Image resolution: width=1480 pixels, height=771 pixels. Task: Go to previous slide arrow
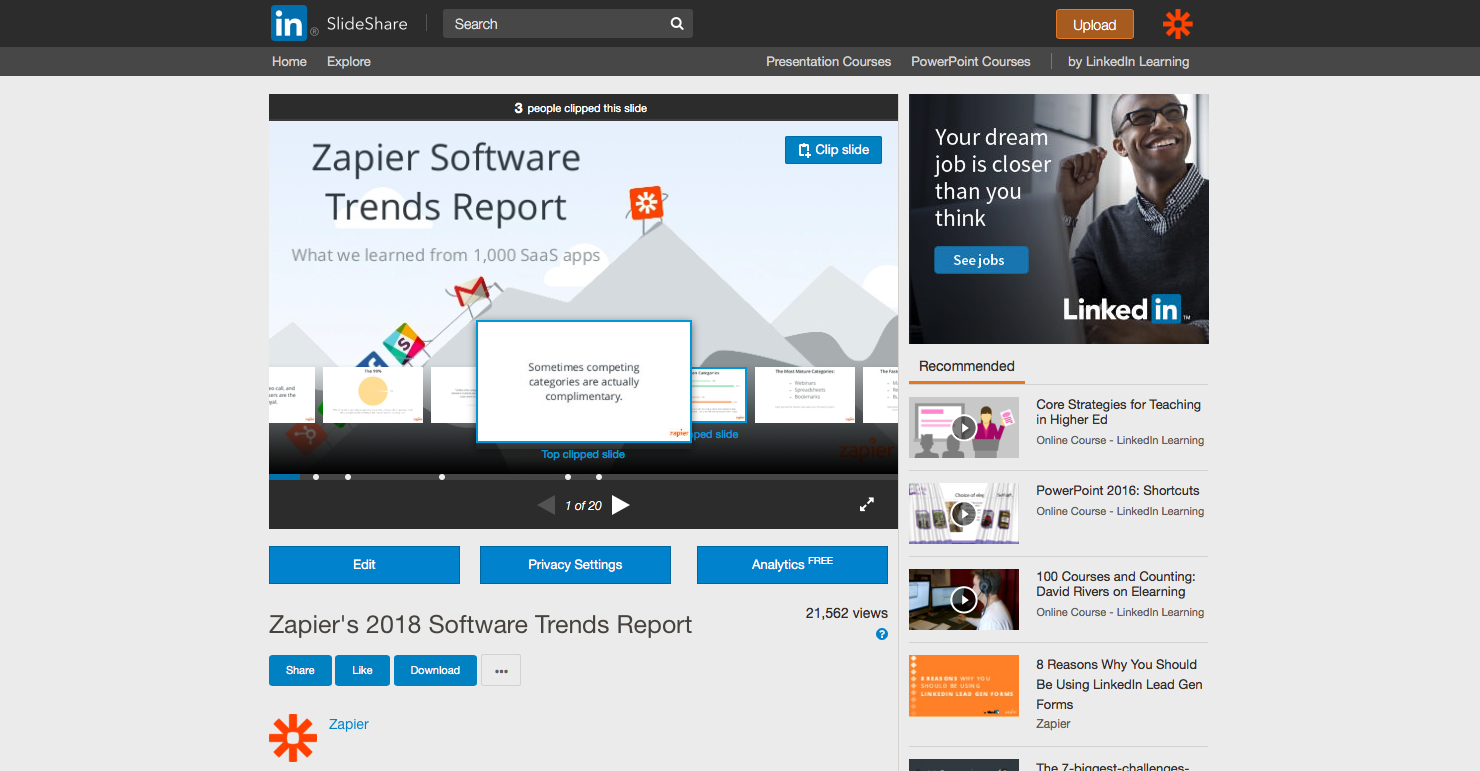[x=546, y=505]
